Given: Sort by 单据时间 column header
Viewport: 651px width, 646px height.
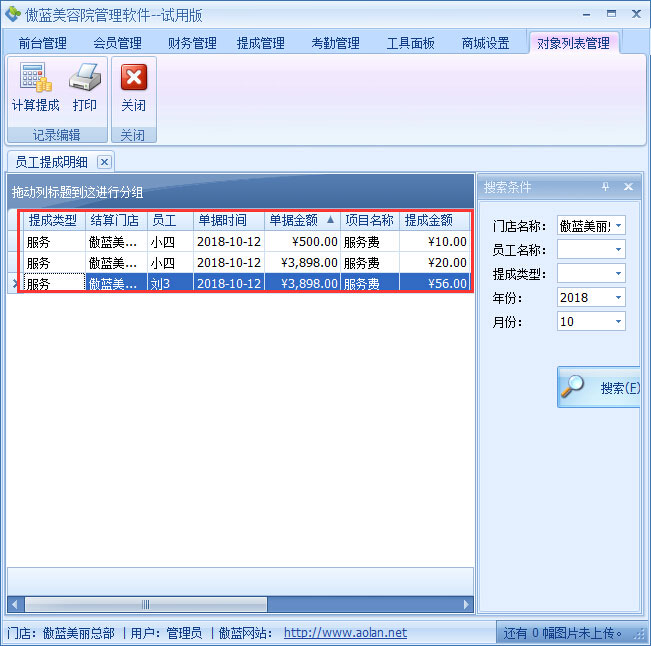Looking at the screenshot, I should 229,220.
